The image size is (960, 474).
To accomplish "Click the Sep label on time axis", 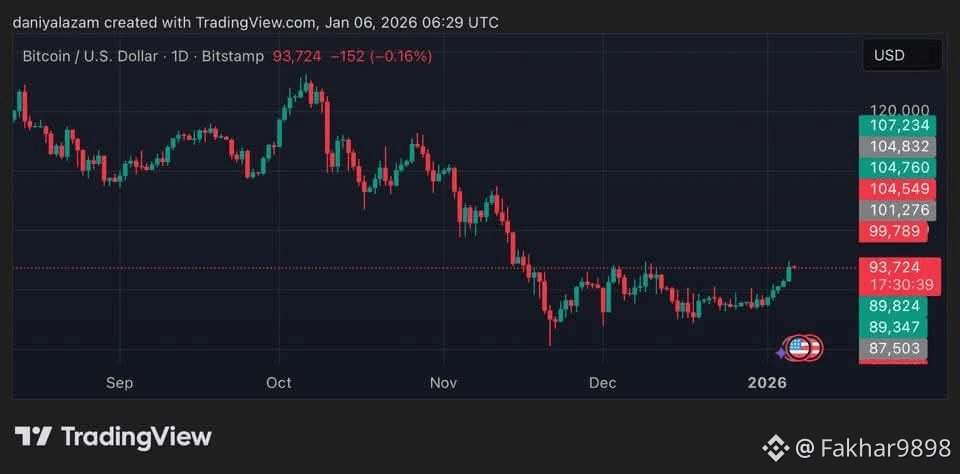I will [119, 383].
